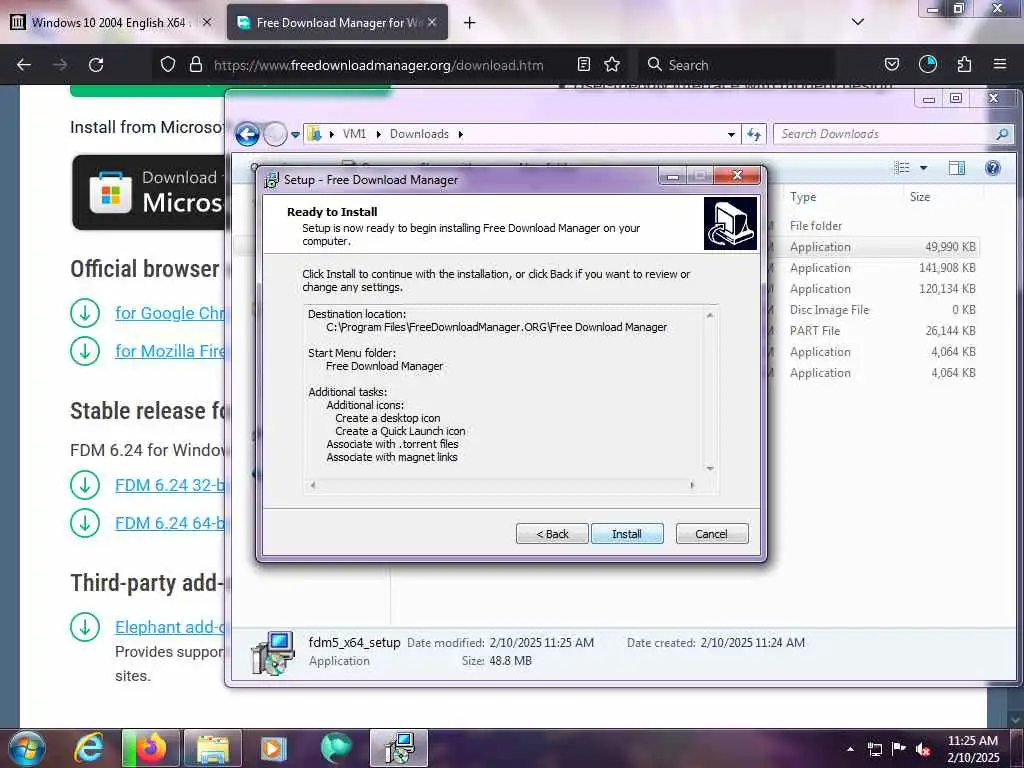Viewport: 1024px width, 768px height.
Task: Show hidden system tray icons
Action: tap(850, 749)
